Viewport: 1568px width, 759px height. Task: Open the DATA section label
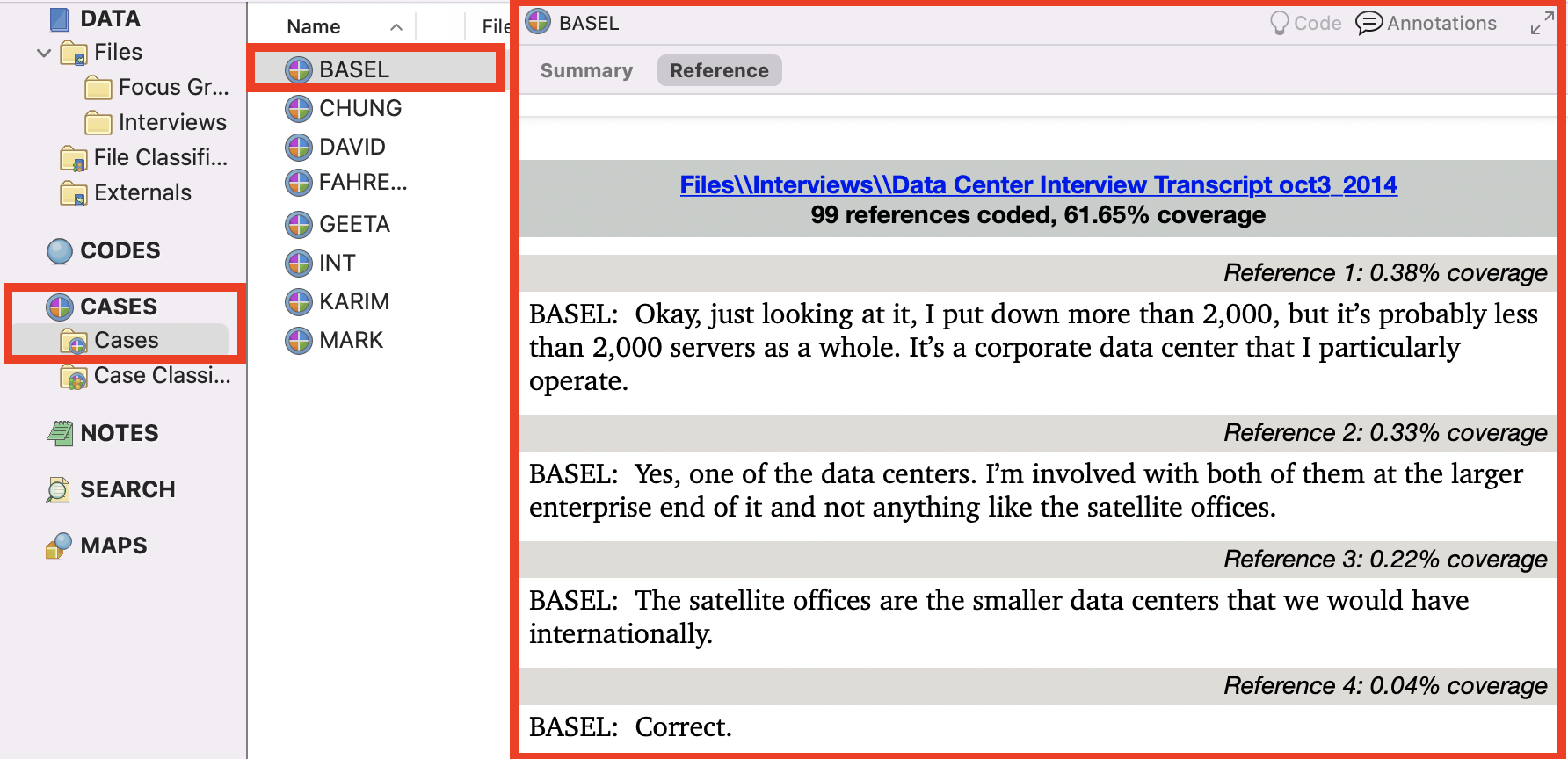click(110, 18)
